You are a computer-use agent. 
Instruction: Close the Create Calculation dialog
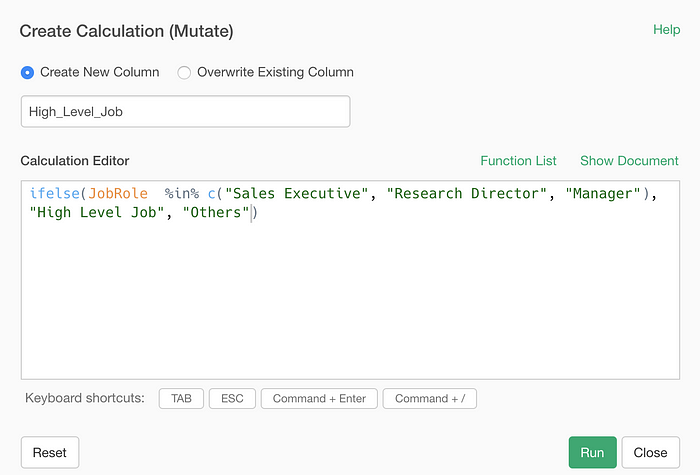650,452
